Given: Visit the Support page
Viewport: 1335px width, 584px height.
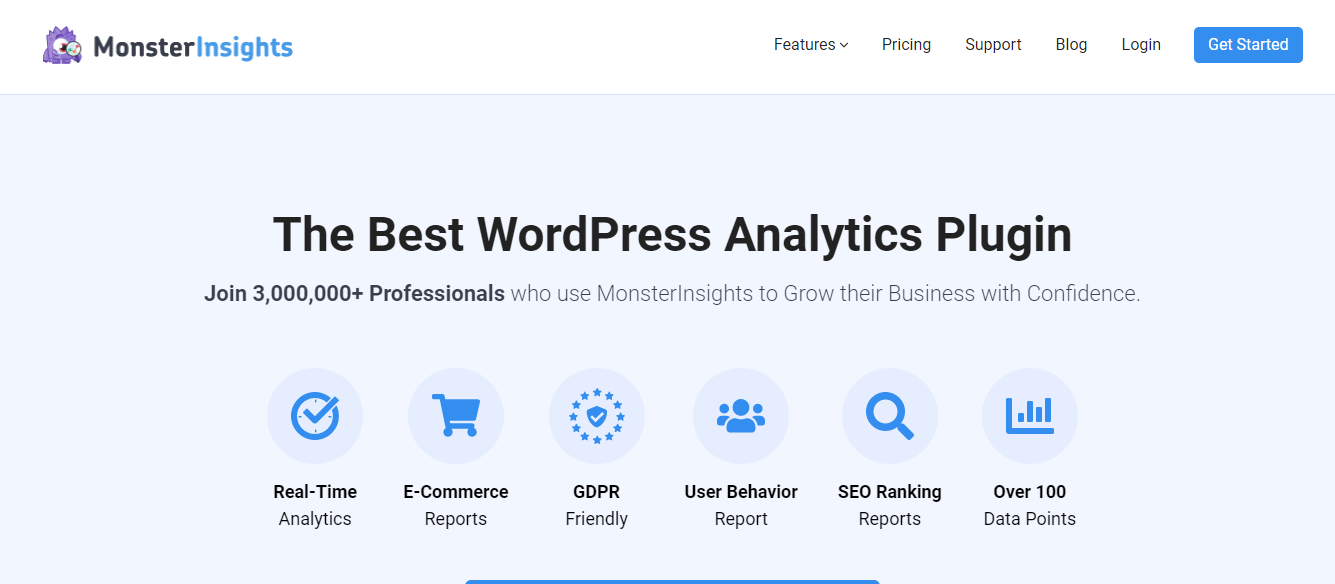Looking at the screenshot, I should tap(993, 44).
